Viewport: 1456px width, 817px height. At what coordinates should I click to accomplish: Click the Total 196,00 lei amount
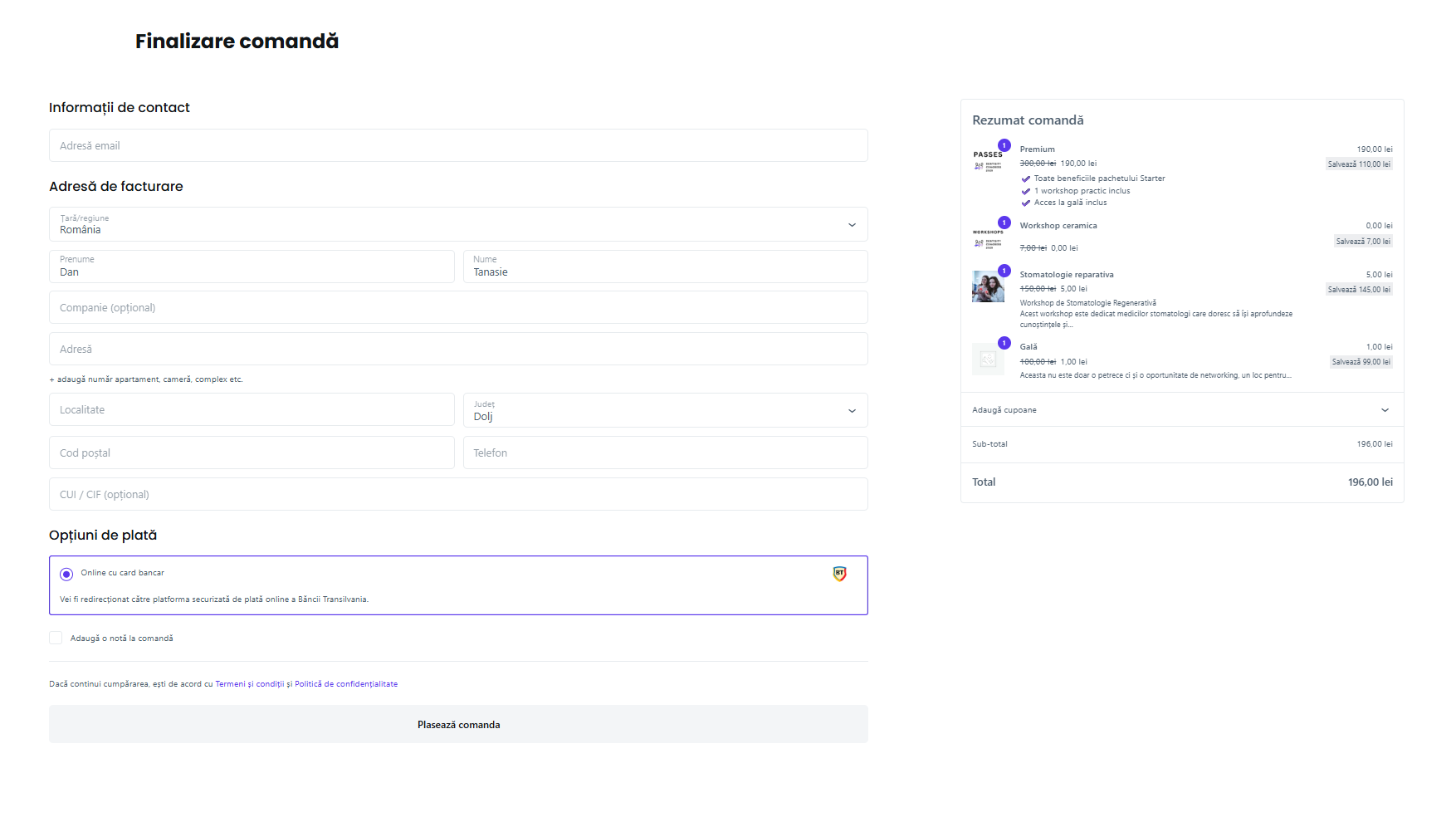(x=1370, y=482)
